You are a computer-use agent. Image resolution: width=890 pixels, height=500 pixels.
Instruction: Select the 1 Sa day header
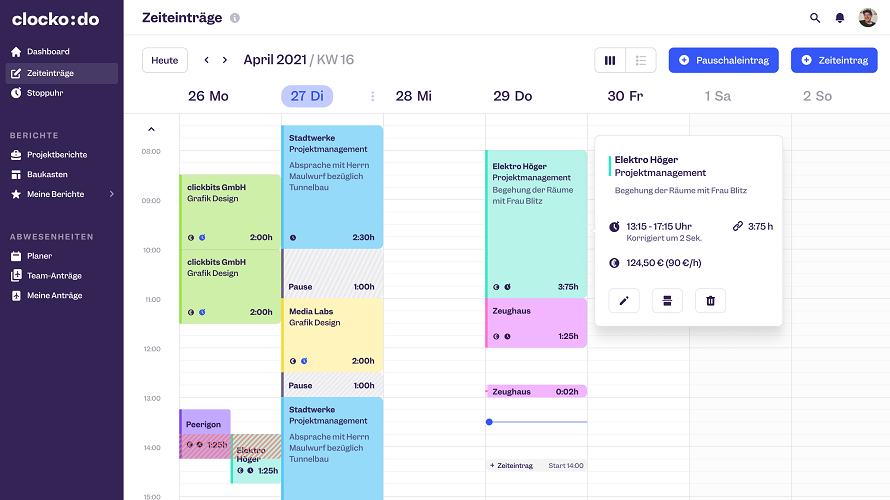(x=717, y=96)
